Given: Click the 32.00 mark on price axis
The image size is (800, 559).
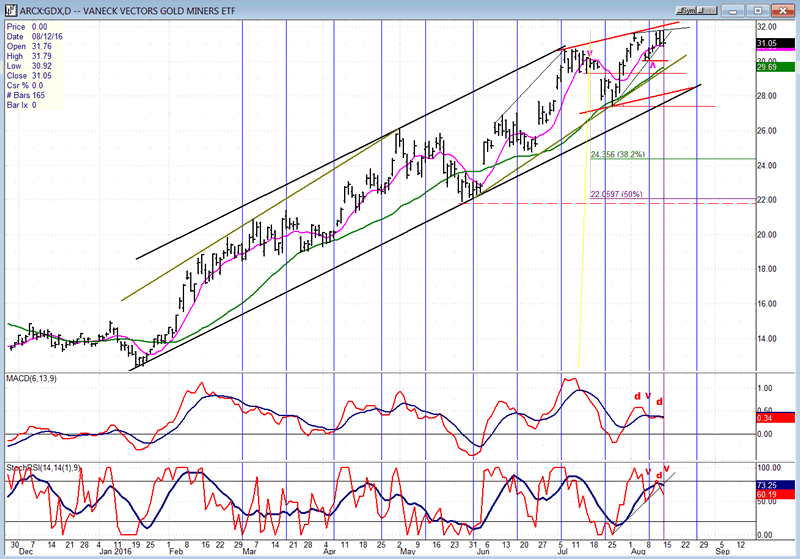Looking at the screenshot, I should (769, 27).
